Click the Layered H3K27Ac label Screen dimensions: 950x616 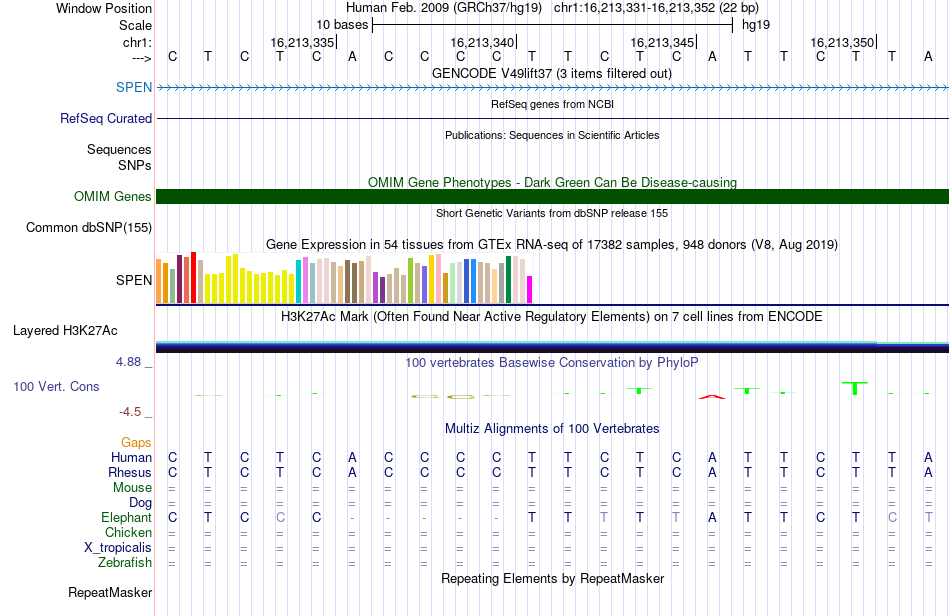pos(65,331)
